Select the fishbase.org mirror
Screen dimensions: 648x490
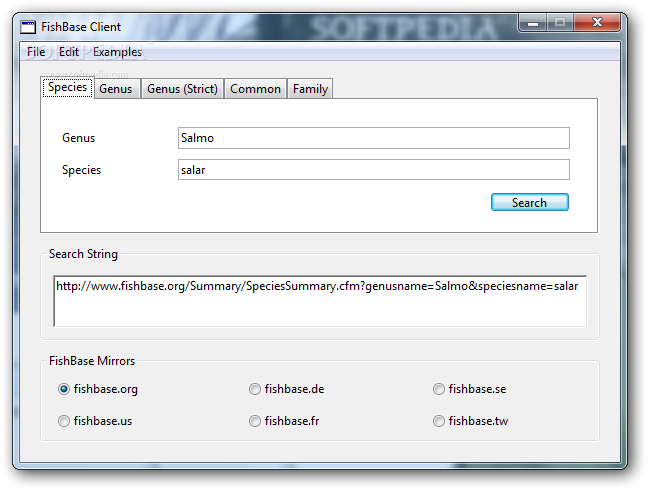click(98, 389)
